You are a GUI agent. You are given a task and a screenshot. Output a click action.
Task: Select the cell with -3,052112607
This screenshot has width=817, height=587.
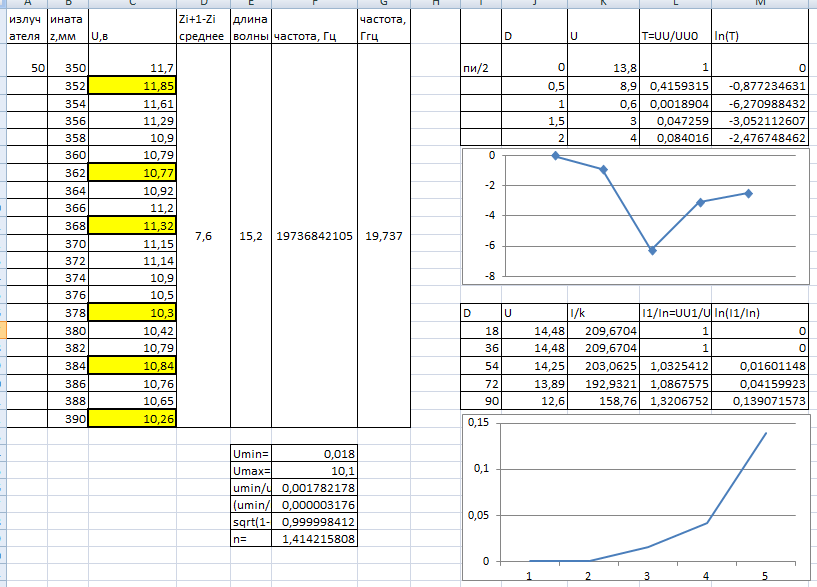[760, 121]
